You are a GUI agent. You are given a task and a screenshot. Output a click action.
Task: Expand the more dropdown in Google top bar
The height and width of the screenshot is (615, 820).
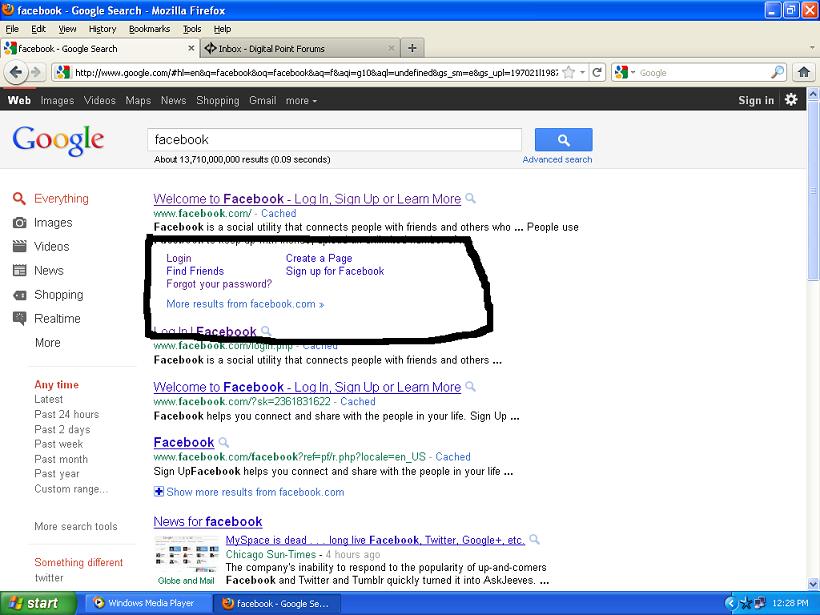(301, 100)
